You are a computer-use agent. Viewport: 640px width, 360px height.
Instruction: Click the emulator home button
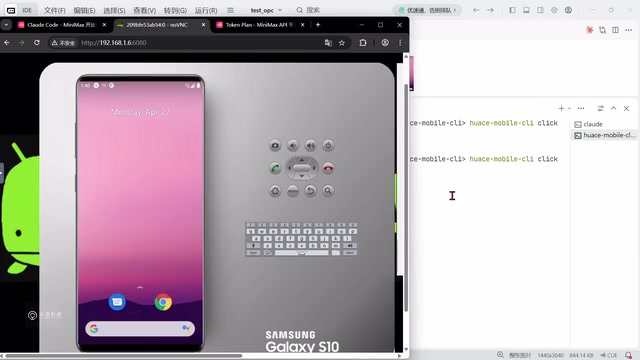click(x=275, y=191)
